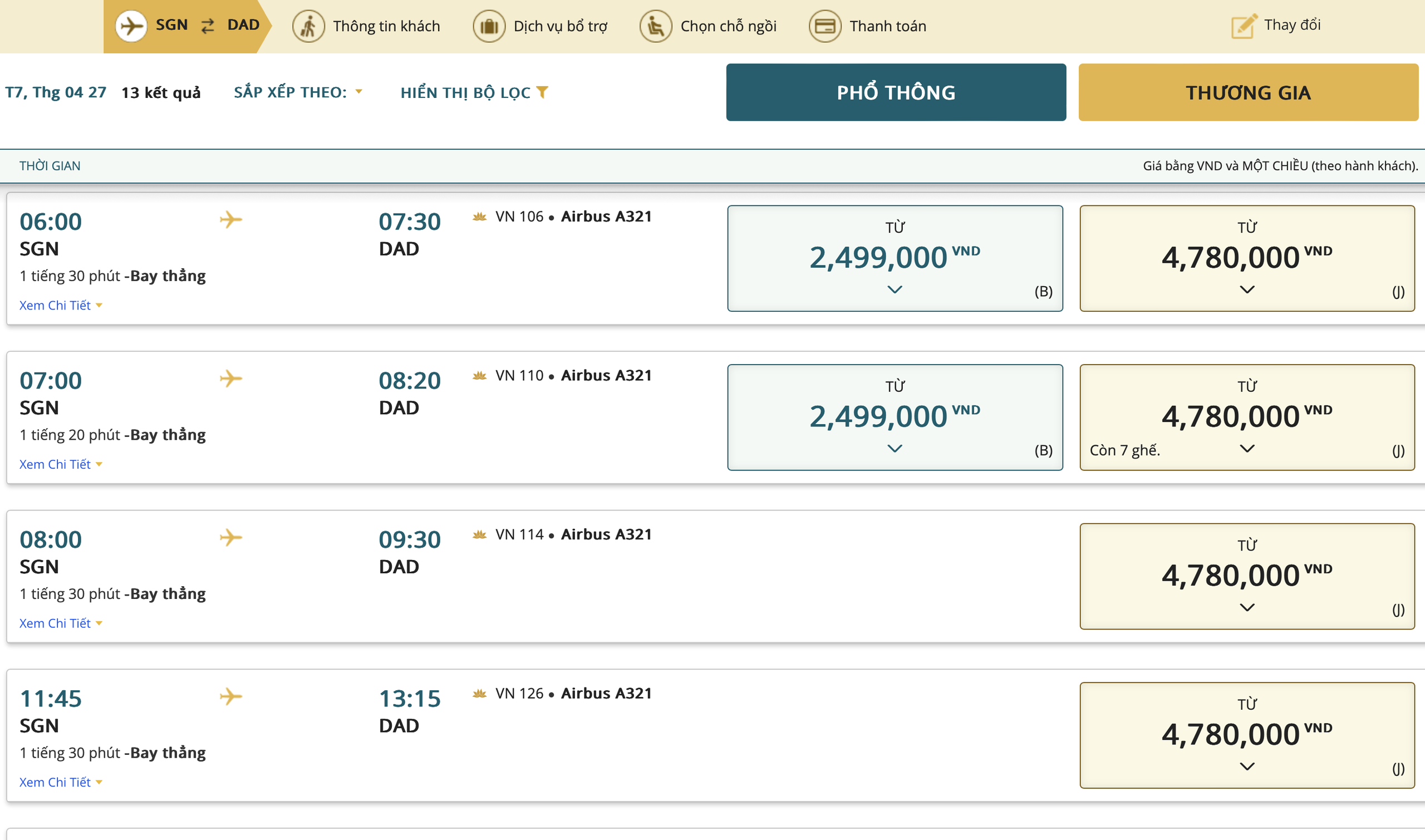1425x840 pixels.
Task: Click the (B) fare class on VN 106
Action: tap(1044, 292)
